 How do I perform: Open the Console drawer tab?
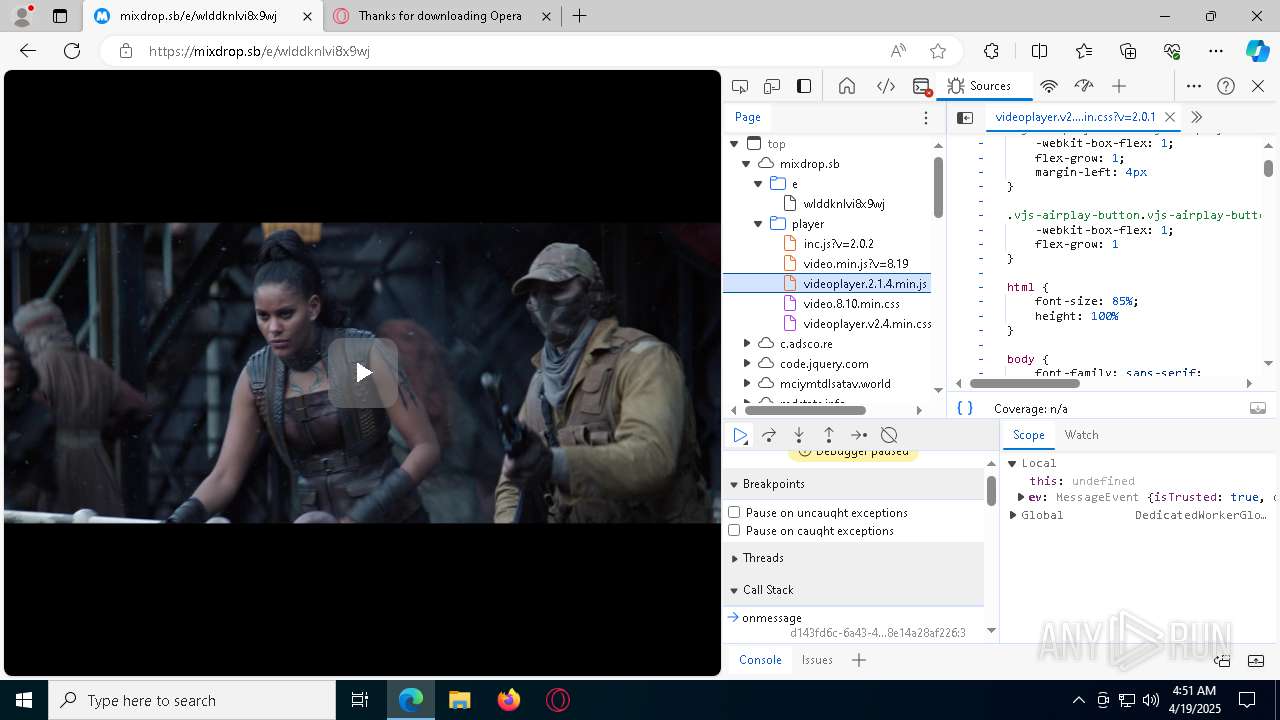(760, 660)
